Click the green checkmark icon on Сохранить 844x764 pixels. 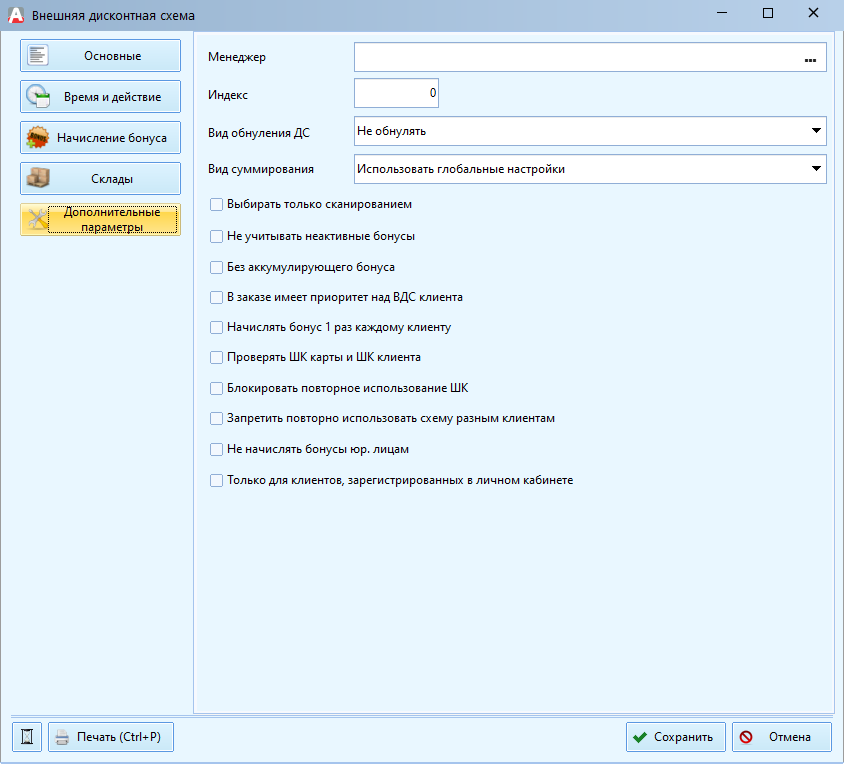tap(640, 737)
